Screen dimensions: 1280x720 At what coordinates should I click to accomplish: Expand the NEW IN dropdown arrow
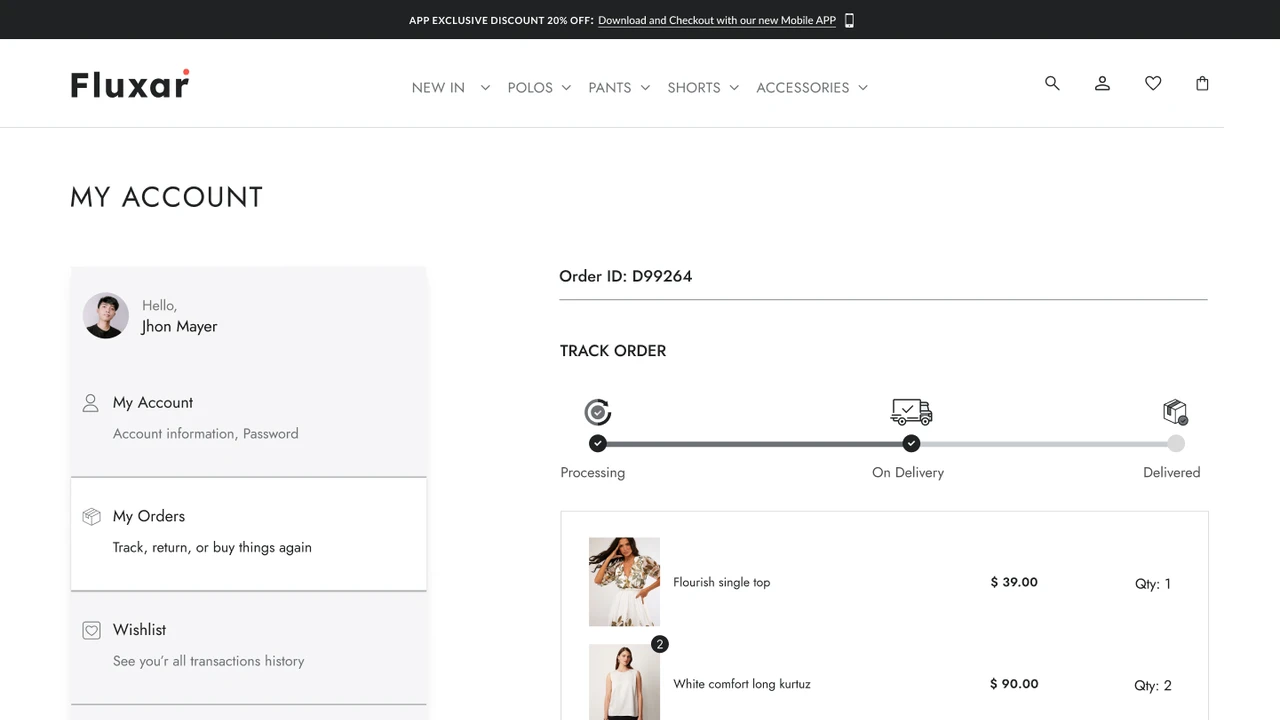[485, 88]
